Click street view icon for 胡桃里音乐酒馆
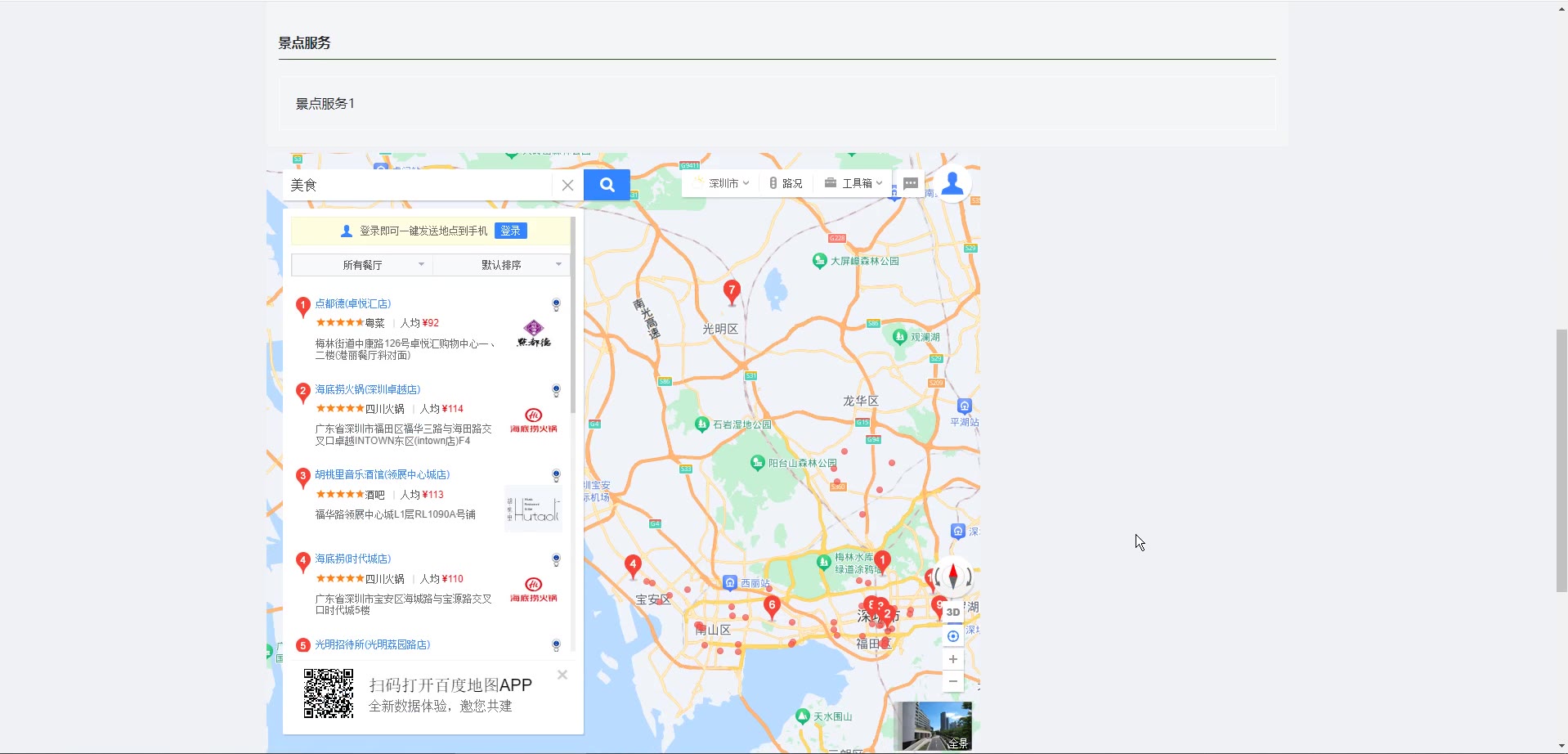This screenshot has height=754, width=1568. pos(556,476)
